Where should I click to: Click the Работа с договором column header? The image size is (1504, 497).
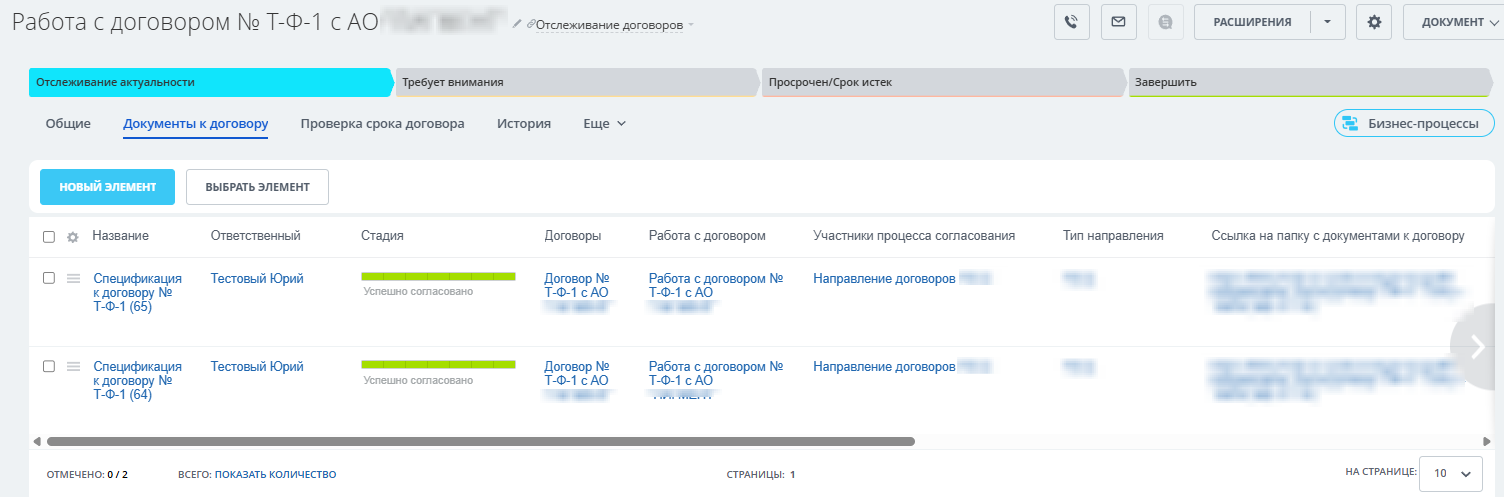pos(707,236)
